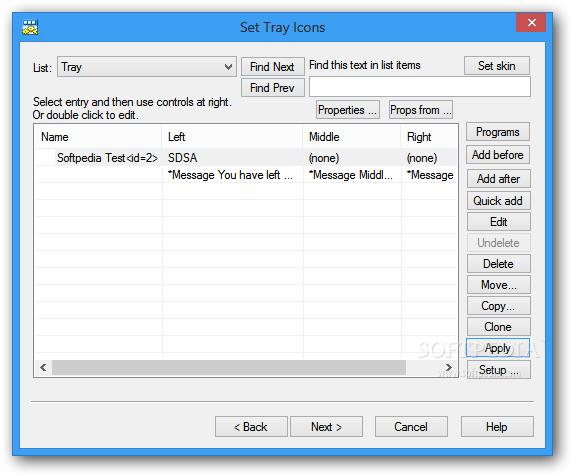Sort by the Name column header

[98, 137]
